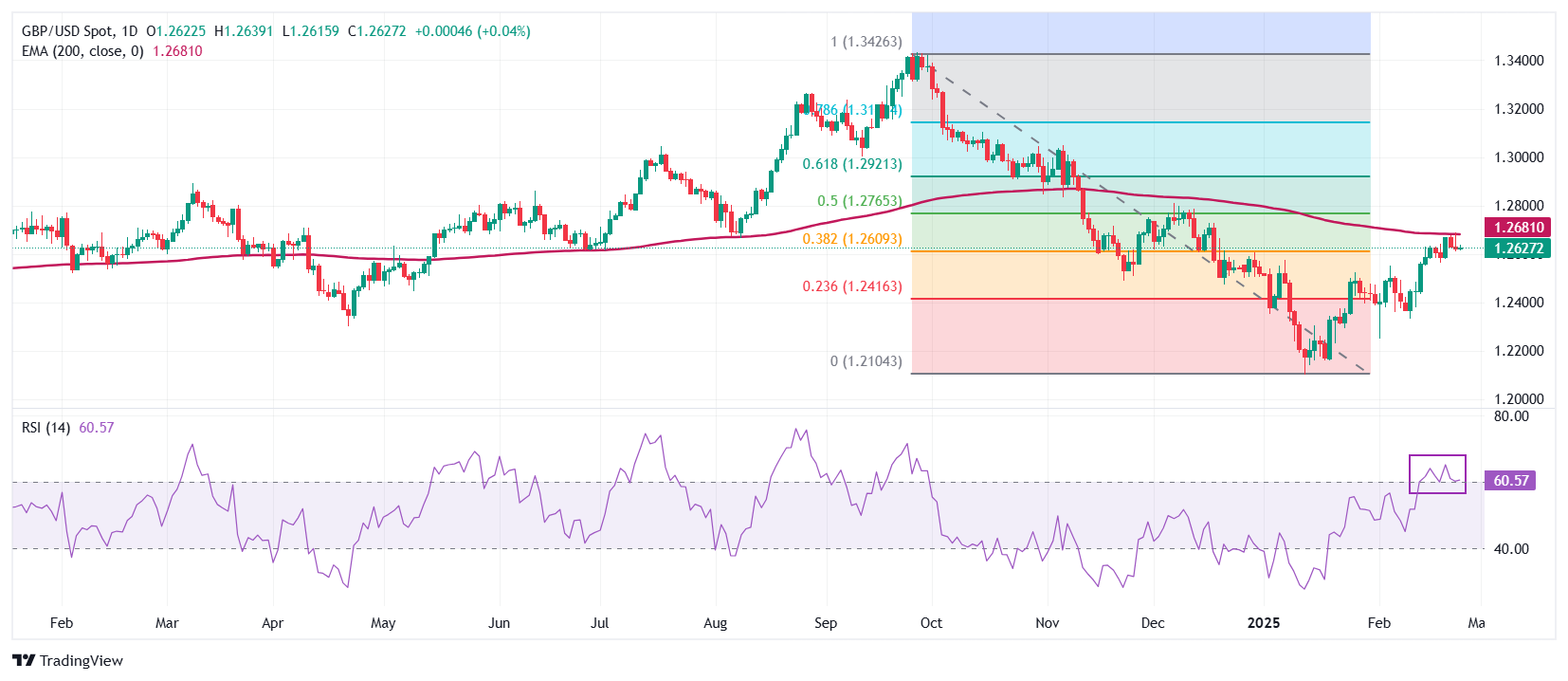Viewport: 1568px width, 681px height.
Task: Click the 0 (1.21043) Fibonacci label
Action: click(x=866, y=361)
